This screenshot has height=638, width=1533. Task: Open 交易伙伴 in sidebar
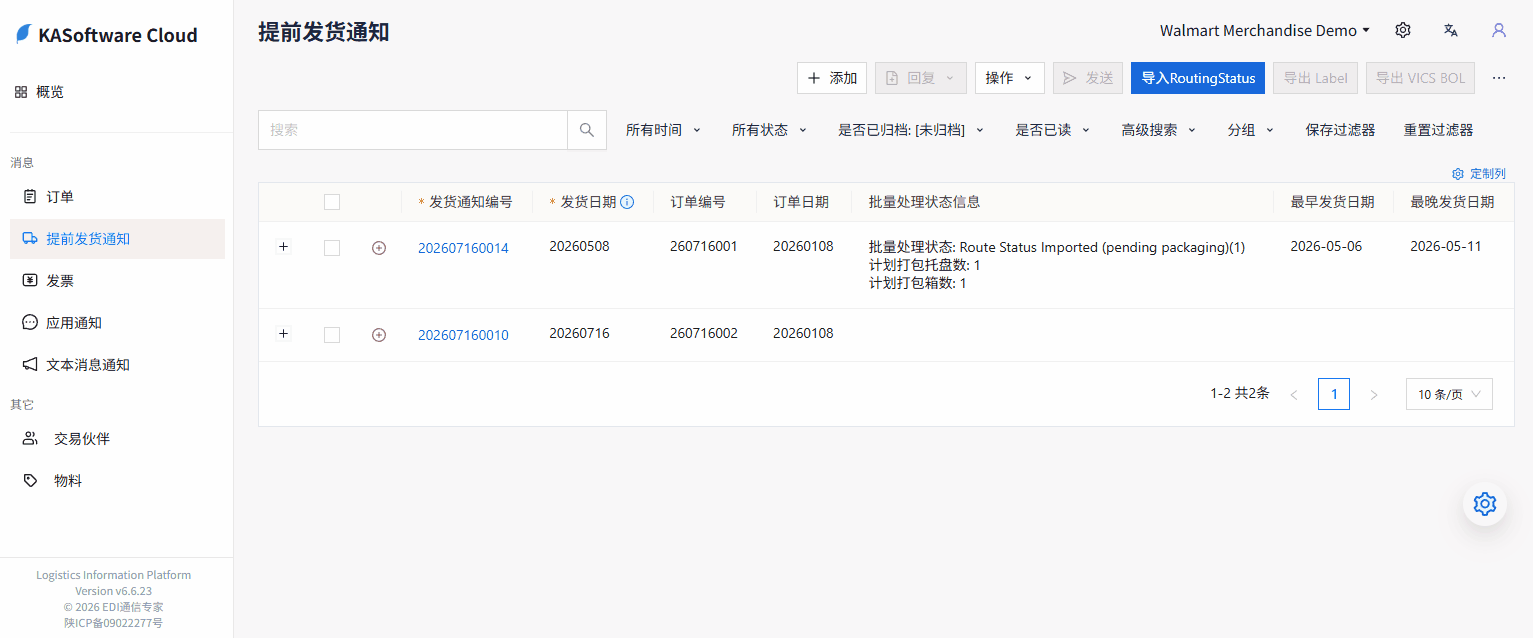(117, 439)
